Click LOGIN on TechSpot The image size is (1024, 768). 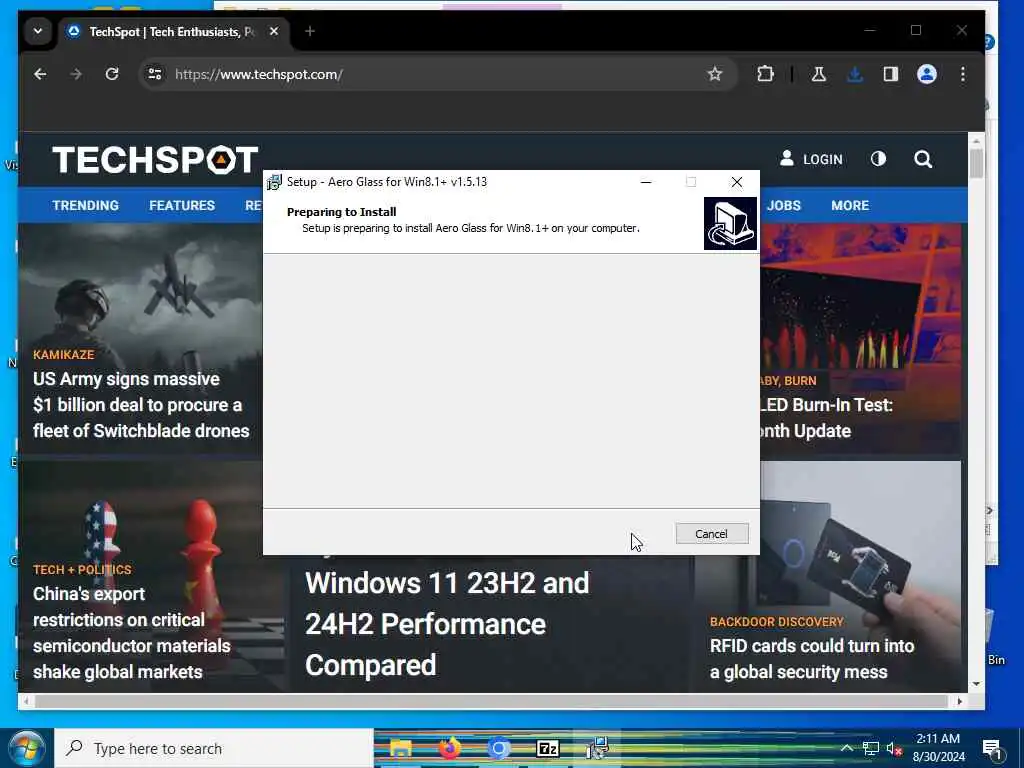click(811, 159)
